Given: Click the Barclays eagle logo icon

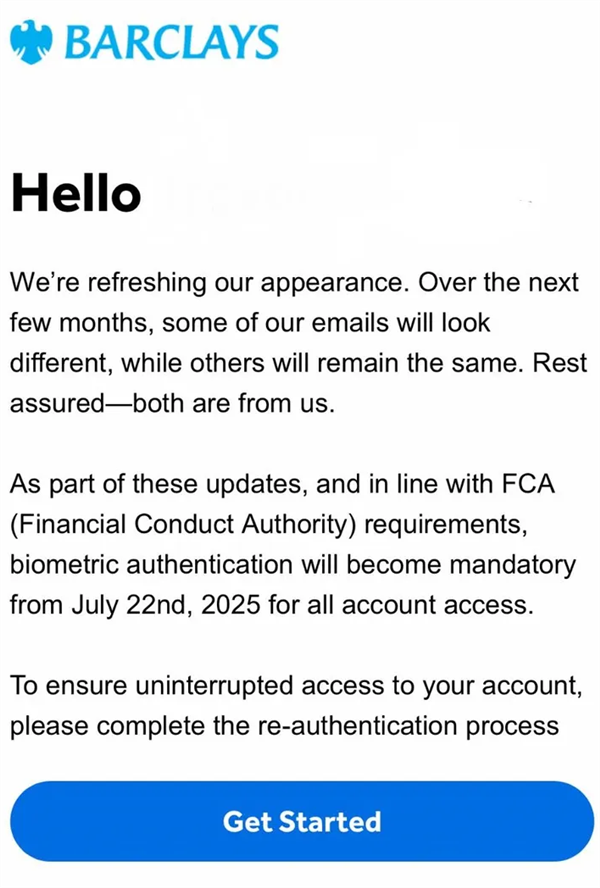Looking at the screenshot, I should [x=31, y=41].
